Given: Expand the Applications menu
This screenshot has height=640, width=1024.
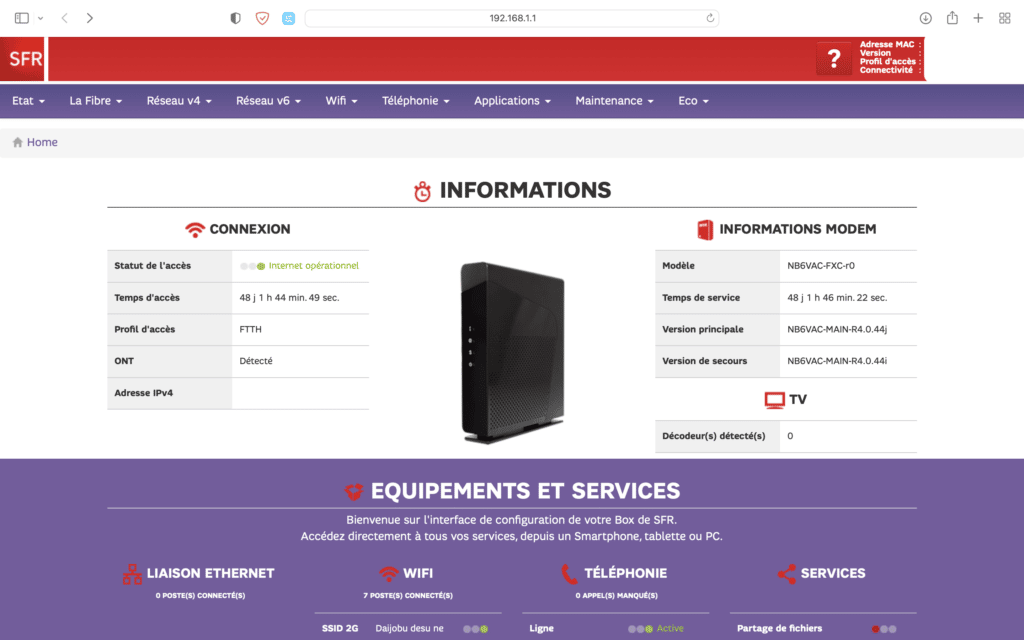Looking at the screenshot, I should [513, 101].
